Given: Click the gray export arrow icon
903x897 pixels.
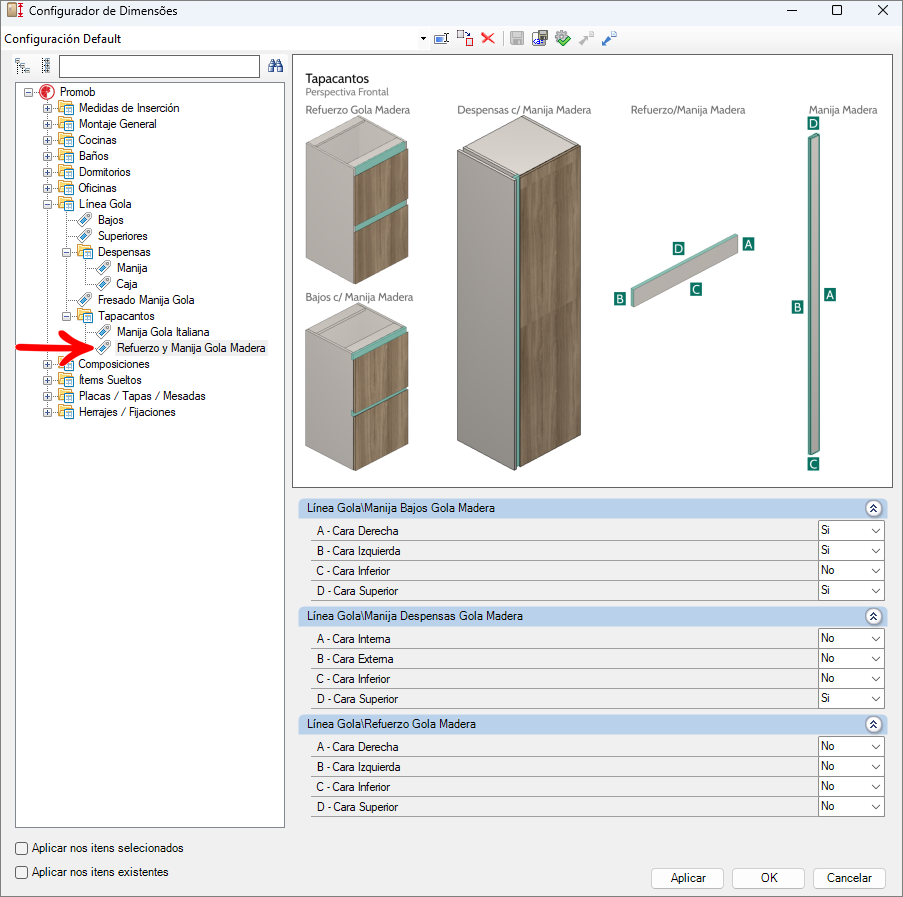Looking at the screenshot, I should pos(586,39).
